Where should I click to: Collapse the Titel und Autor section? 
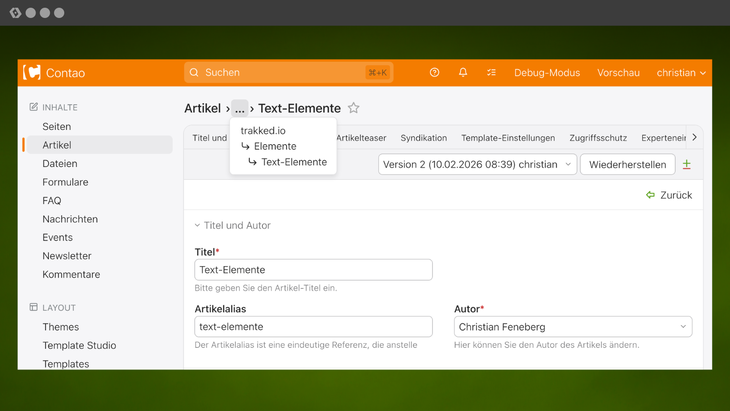(232, 226)
